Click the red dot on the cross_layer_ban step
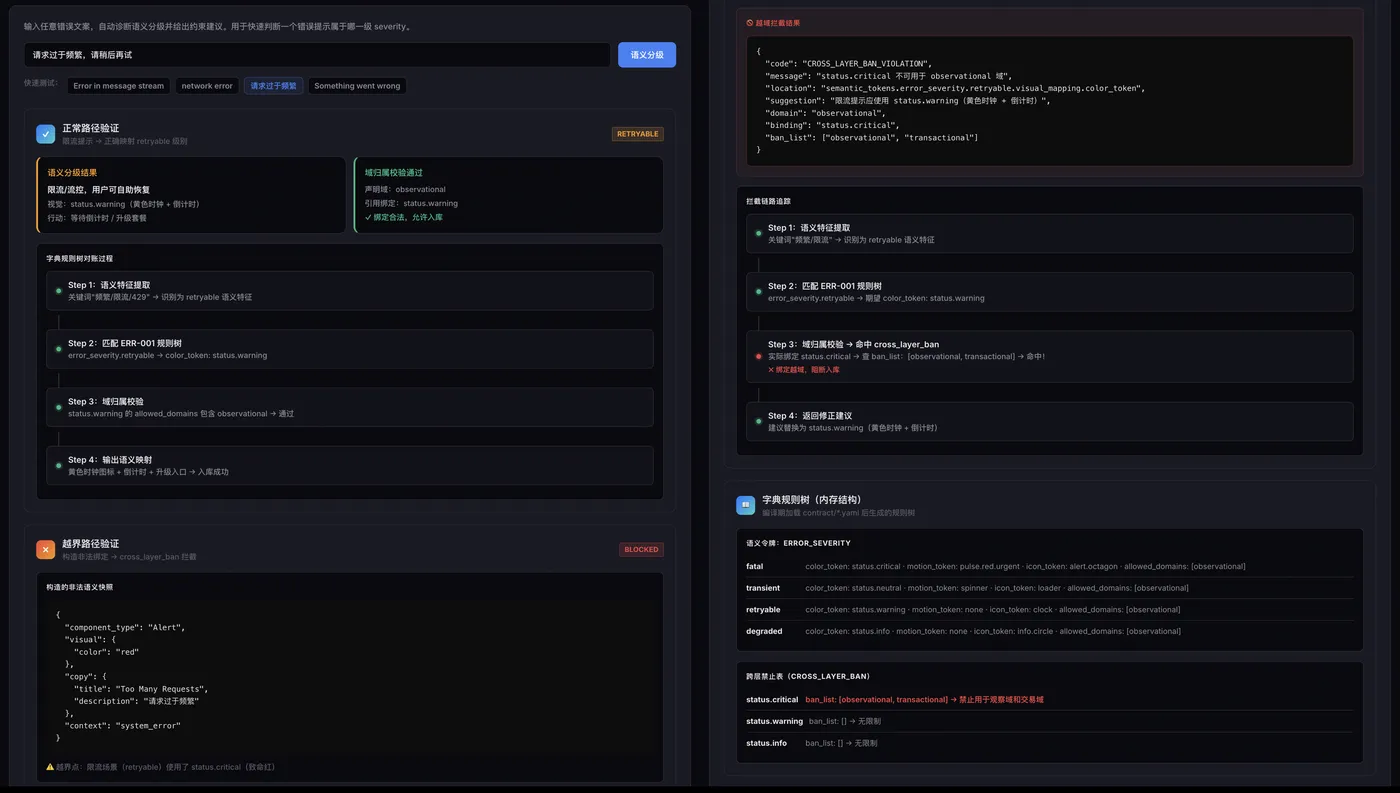The image size is (1400, 793). point(759,357)
